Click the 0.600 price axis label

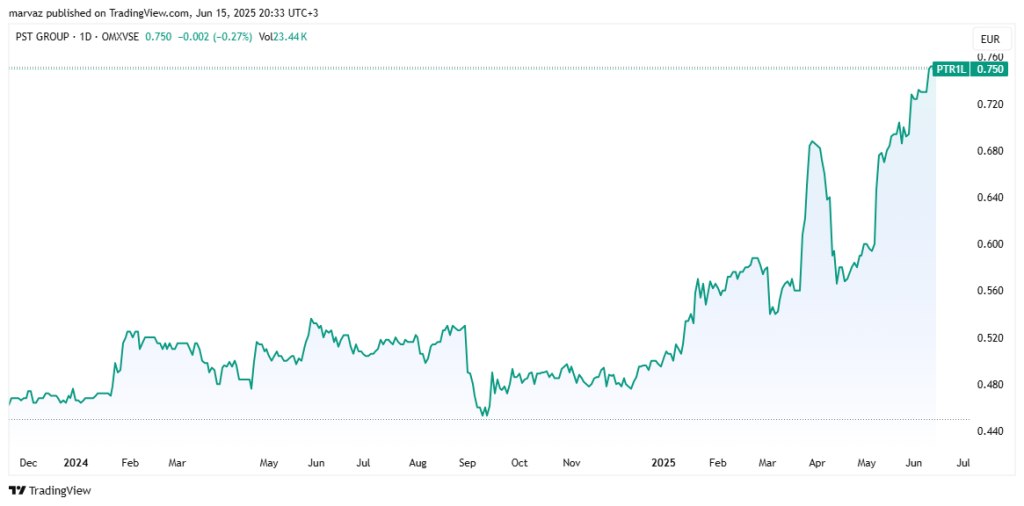989,244
